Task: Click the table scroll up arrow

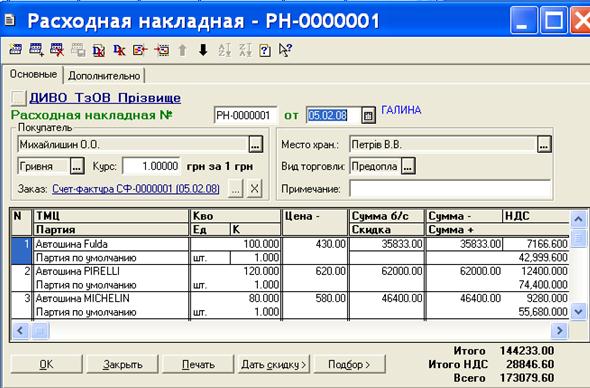Action: [578, 219]
